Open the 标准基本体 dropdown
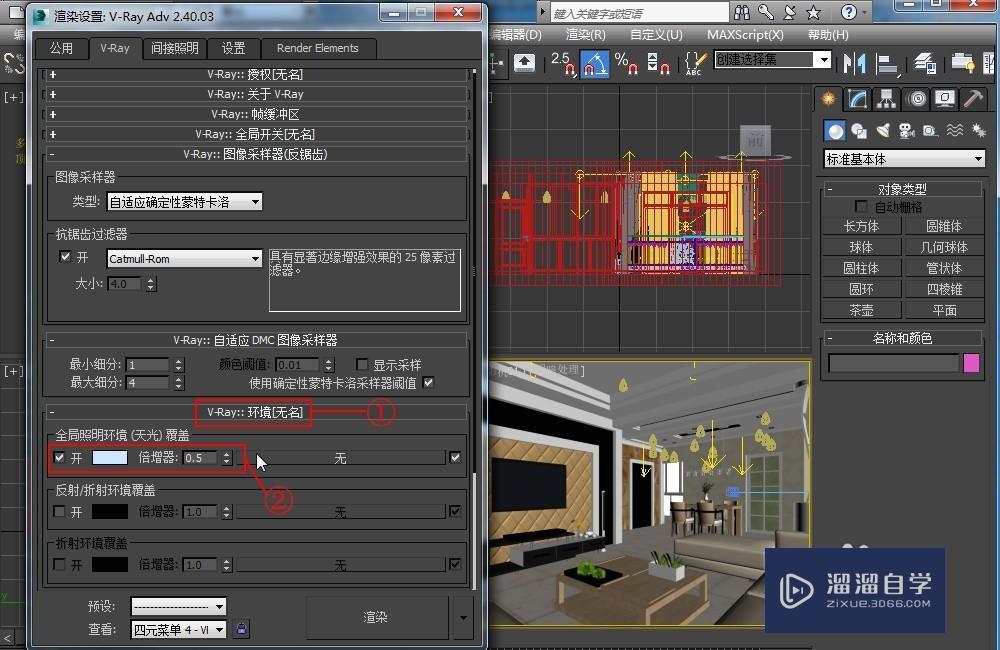 (903, 158)
